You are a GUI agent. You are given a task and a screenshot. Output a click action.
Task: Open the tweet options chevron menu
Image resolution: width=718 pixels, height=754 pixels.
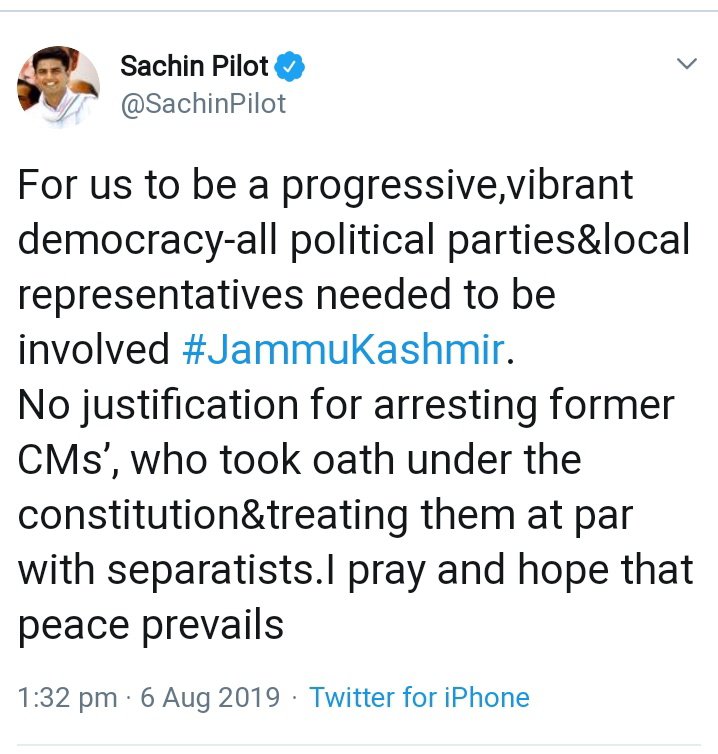point(686,65)
